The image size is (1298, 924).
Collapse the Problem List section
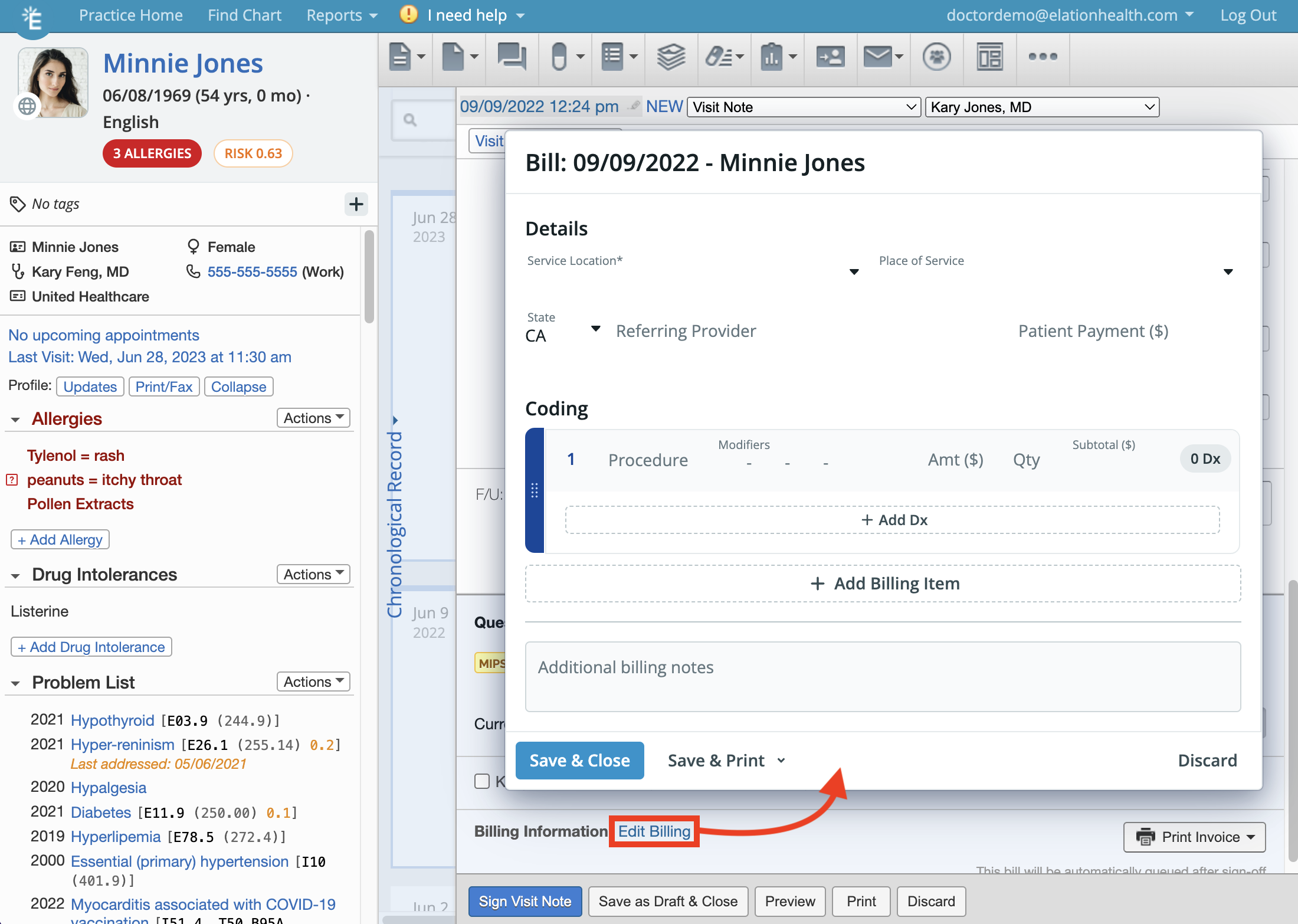click(x=15, y=683)
